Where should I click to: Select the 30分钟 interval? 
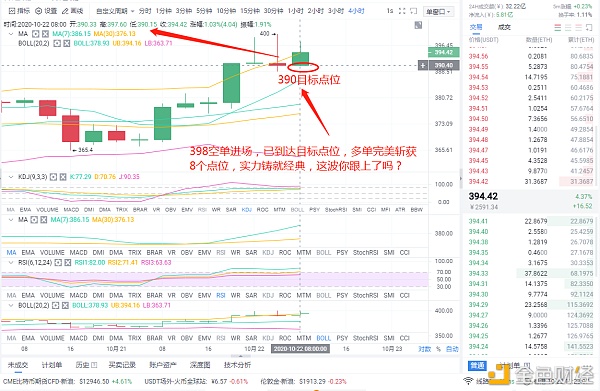tap(274, 11)
